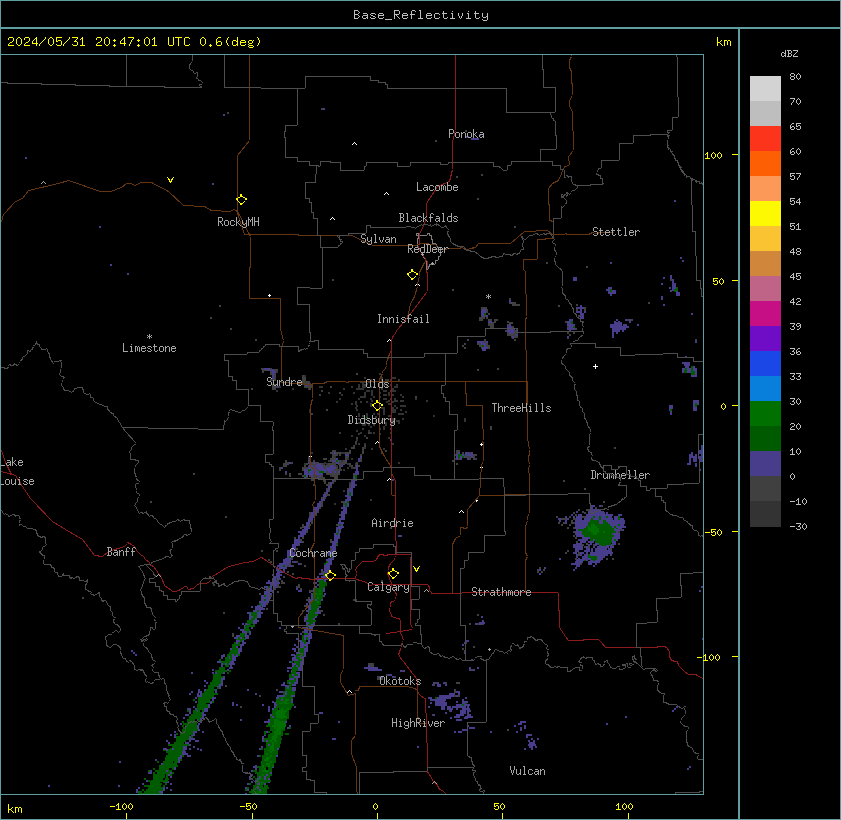Click the Didsbury label

(x=371, y=420)
